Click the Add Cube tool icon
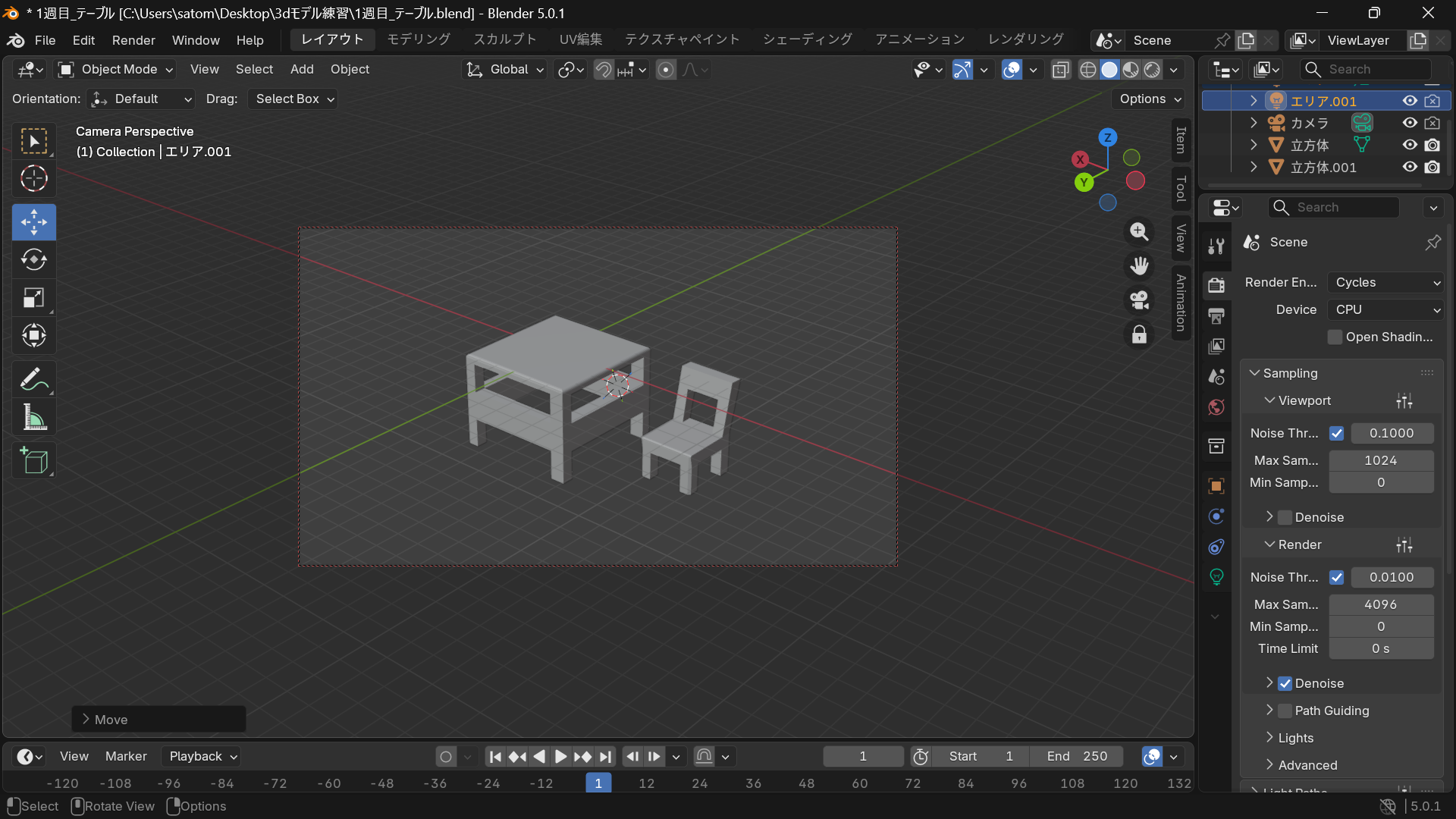1456x819 pixels. click(x=33, y=461)
